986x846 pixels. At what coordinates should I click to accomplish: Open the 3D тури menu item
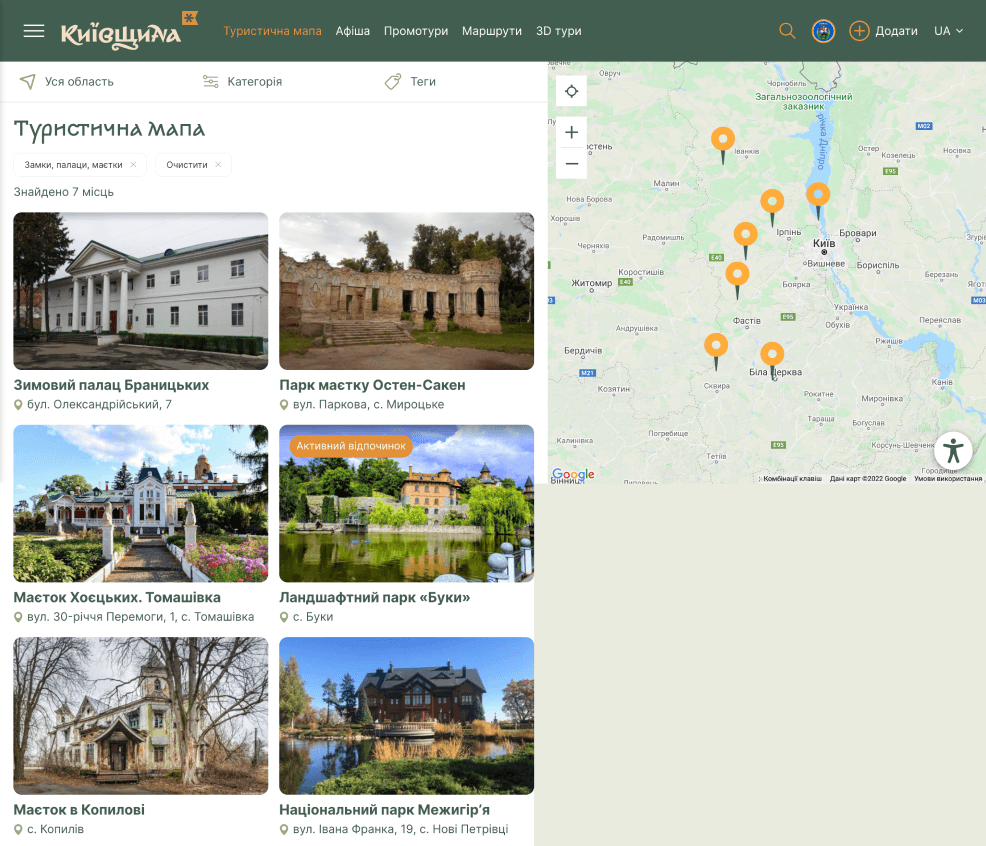tap(558, 31)
